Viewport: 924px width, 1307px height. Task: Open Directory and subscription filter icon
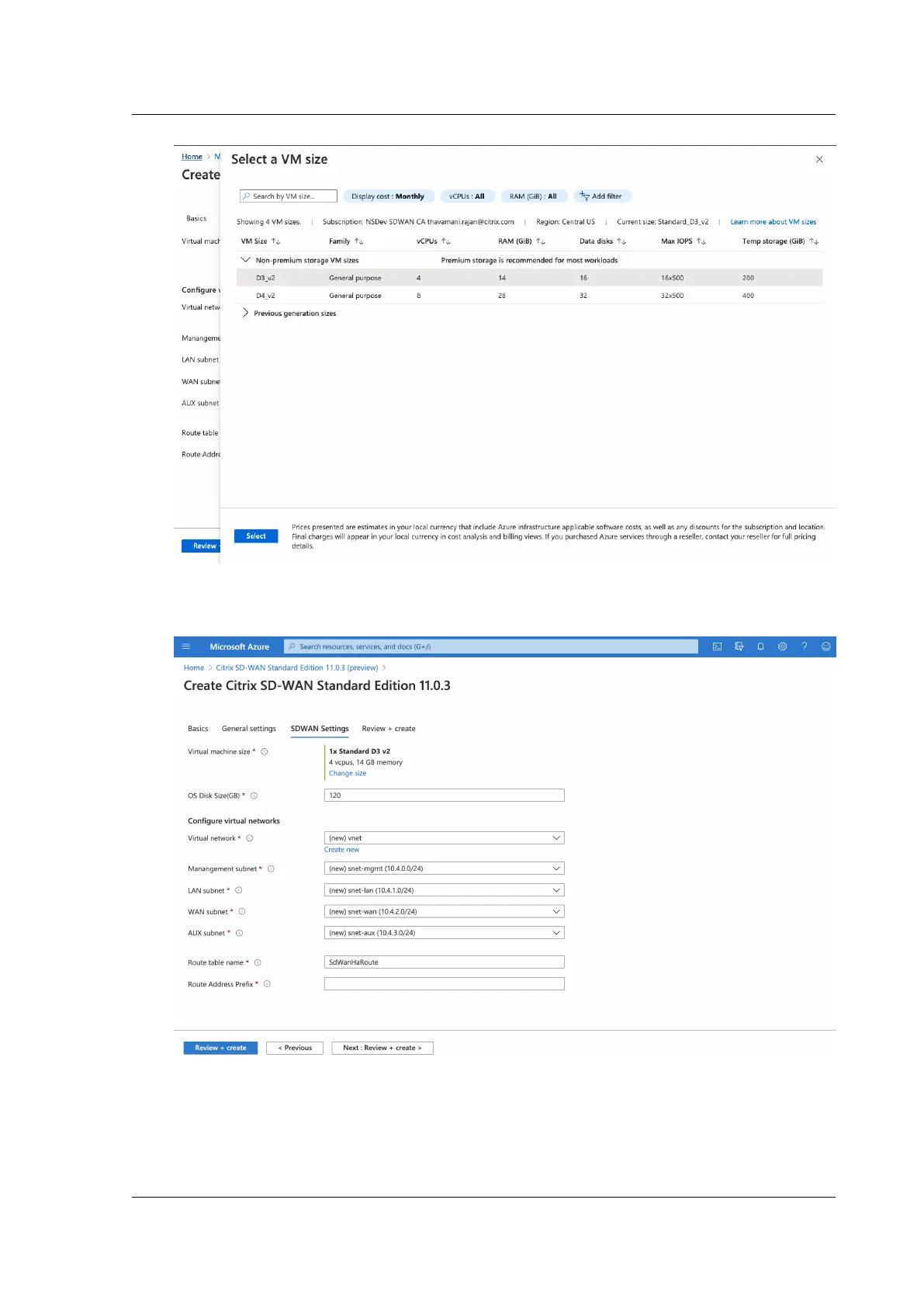click(739, 647)
